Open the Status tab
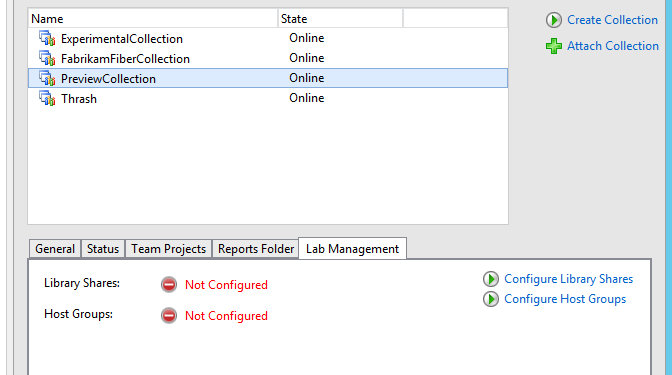 (x=103, y=249)
